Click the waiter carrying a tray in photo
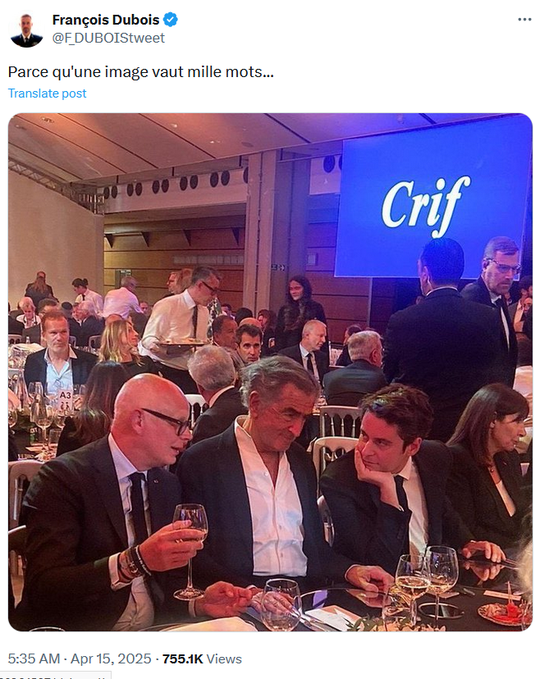 pos(182,318)
